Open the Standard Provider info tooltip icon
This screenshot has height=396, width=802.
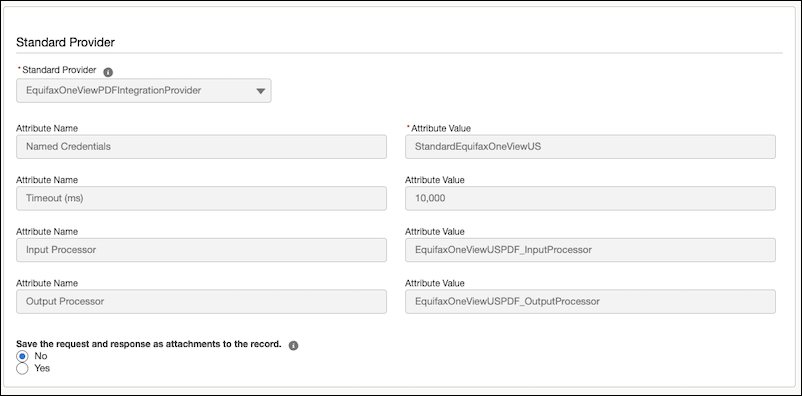[108, 72]
